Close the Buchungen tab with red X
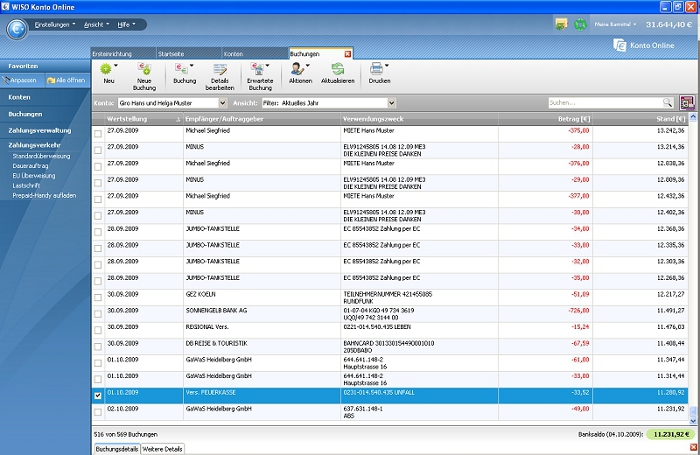Viewport: 700px width, 455px height. point(348,54)
